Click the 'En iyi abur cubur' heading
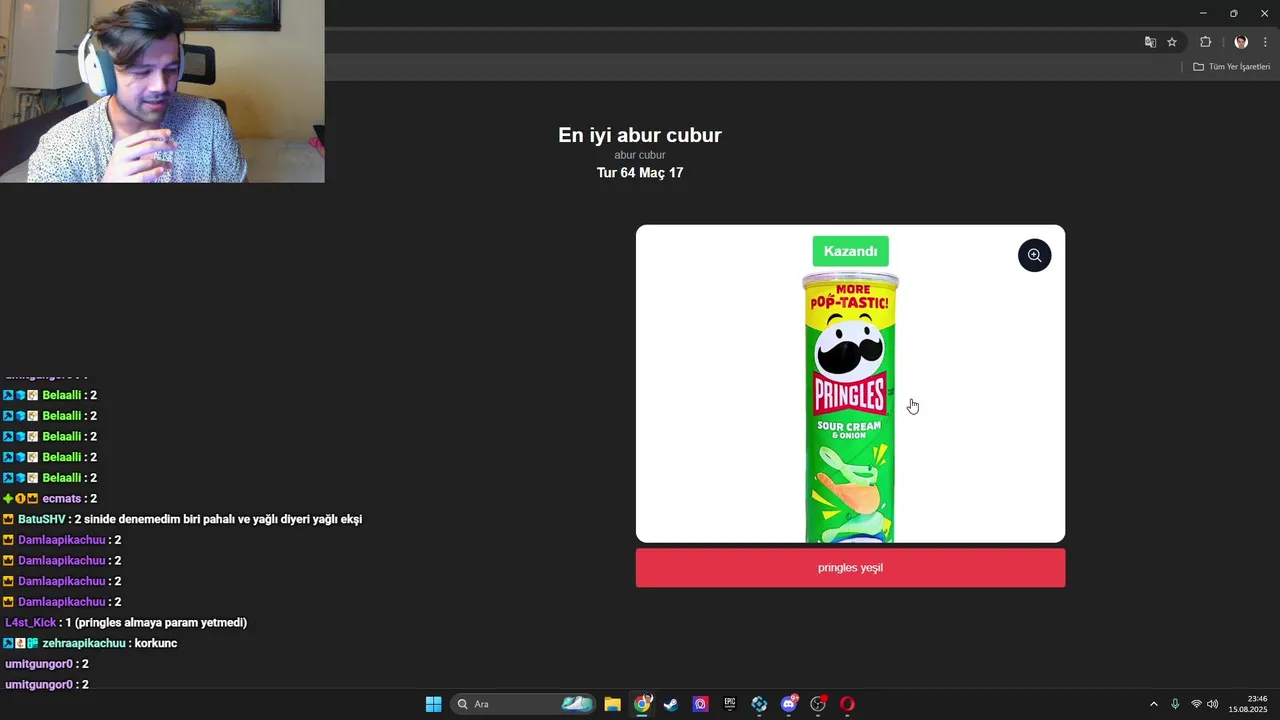This screenshot has height=720, width=1280. 640,135
